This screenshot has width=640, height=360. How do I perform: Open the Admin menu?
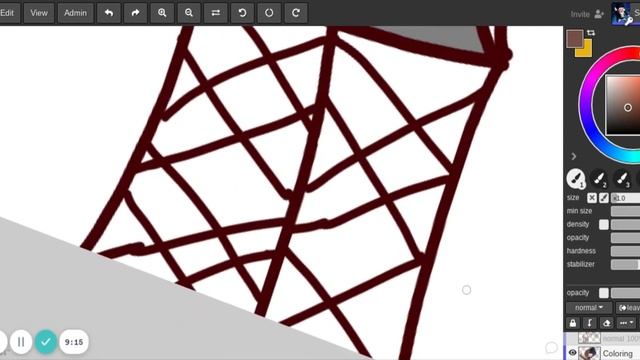(76, 13)
